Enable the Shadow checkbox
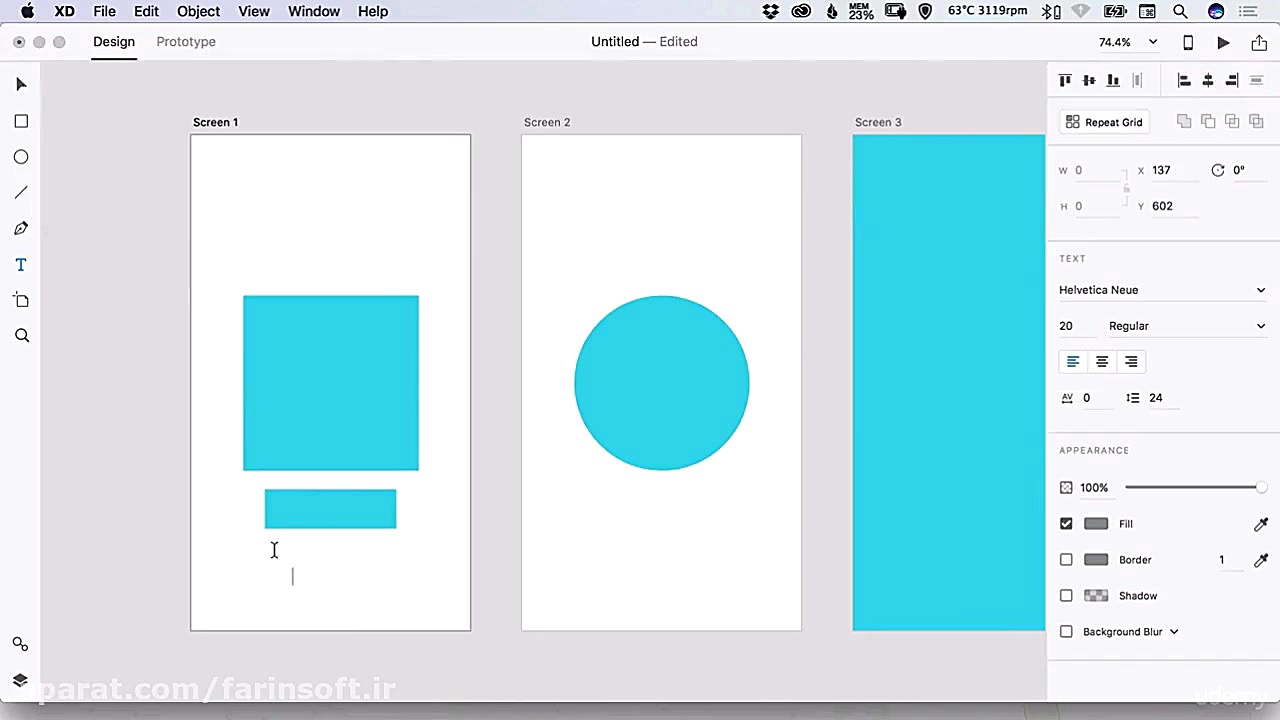 [x=1066, y=596]
